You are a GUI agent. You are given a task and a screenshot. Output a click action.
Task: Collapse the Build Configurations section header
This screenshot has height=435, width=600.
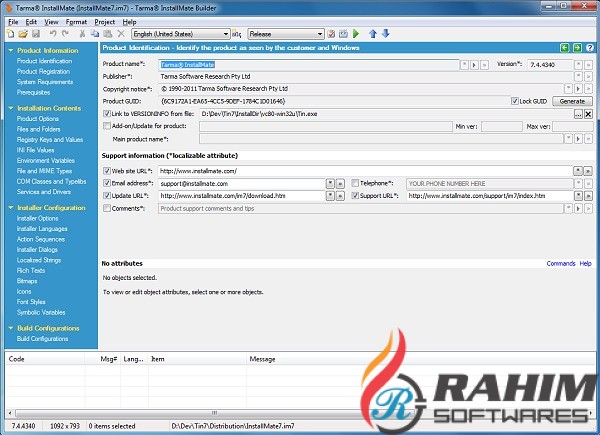tap(11, 328)
